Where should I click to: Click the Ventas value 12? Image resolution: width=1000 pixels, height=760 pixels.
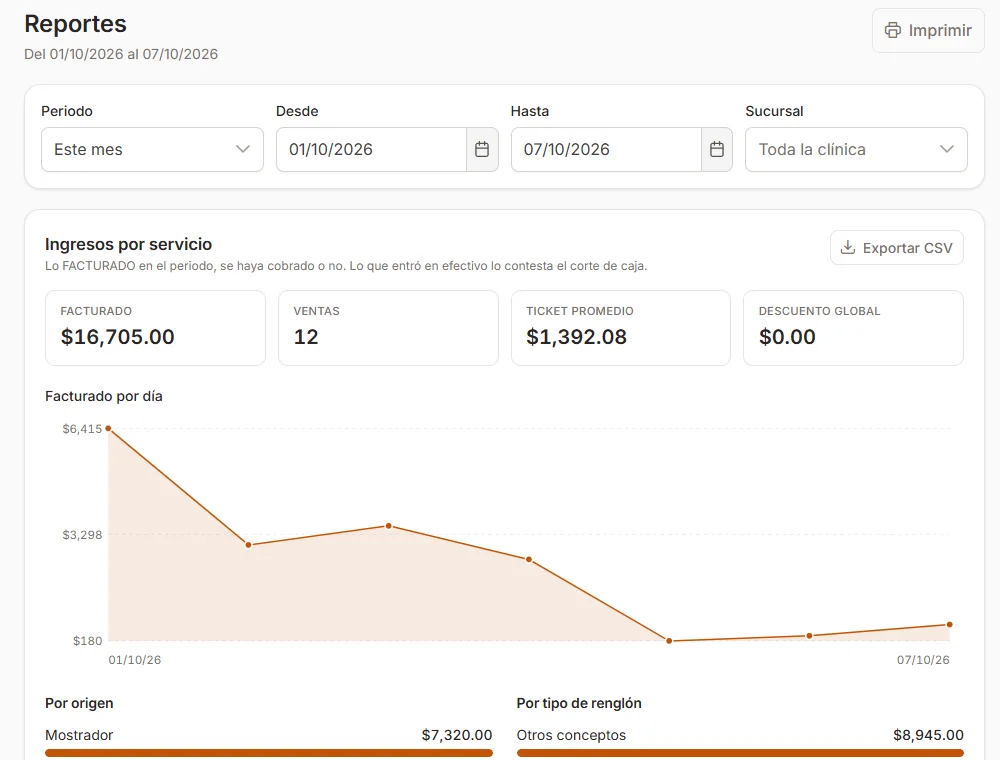[x=306, y=337]
